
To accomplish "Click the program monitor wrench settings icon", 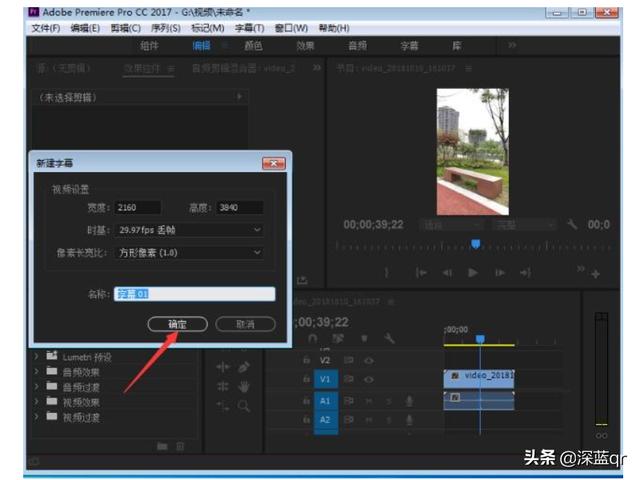I will [572, 225].
